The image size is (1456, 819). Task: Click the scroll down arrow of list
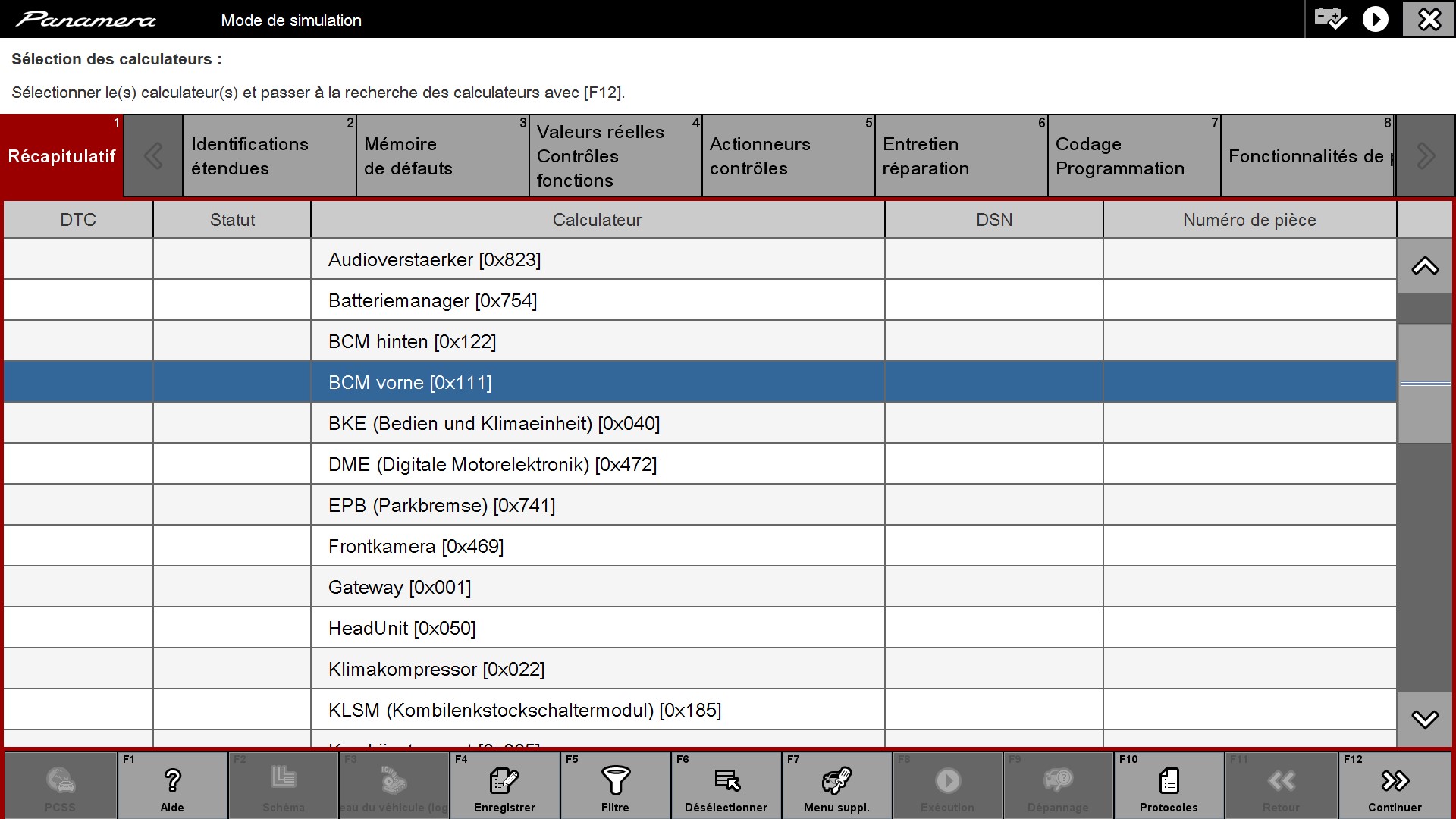1425,719
